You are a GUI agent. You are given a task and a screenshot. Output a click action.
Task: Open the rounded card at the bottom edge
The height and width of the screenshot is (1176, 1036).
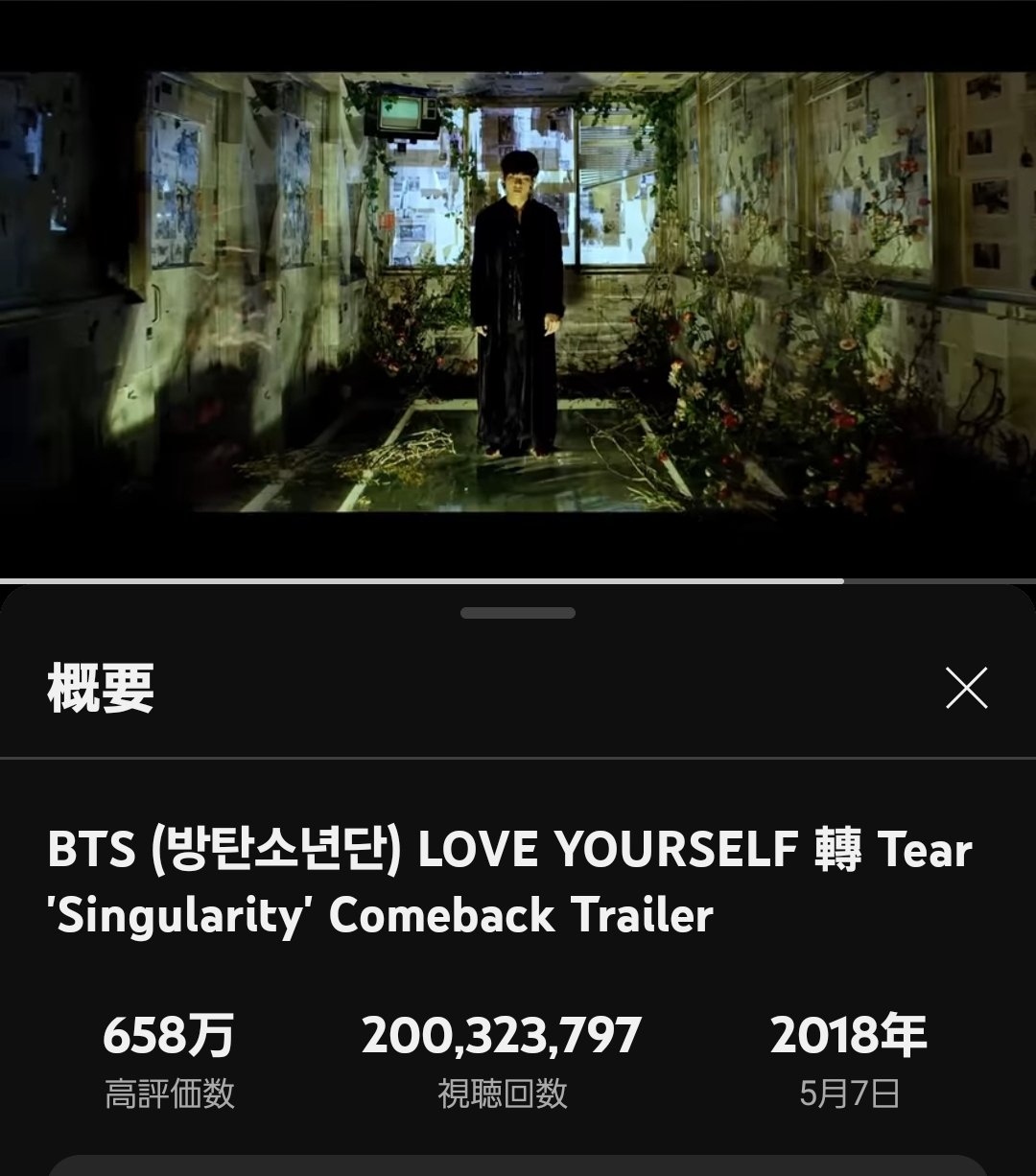coord(518,1165)
